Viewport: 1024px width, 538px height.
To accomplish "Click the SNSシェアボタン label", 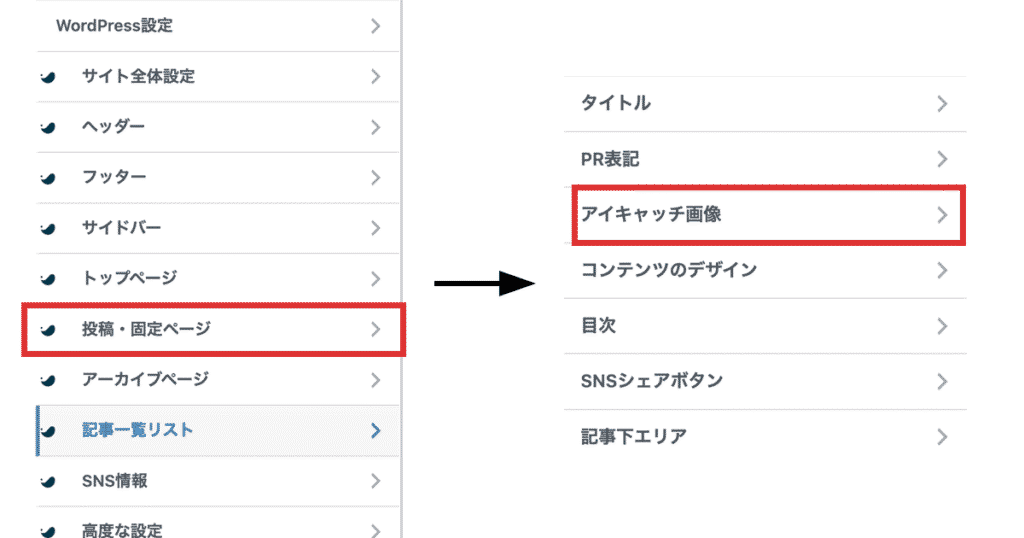I will click(651, 381).
